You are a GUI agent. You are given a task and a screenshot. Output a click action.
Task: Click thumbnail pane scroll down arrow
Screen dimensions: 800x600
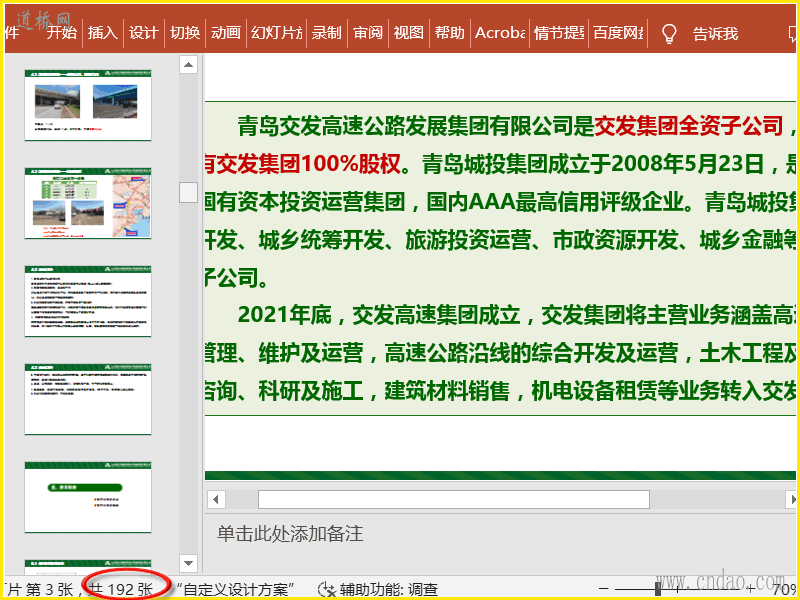tap(188, 563)
